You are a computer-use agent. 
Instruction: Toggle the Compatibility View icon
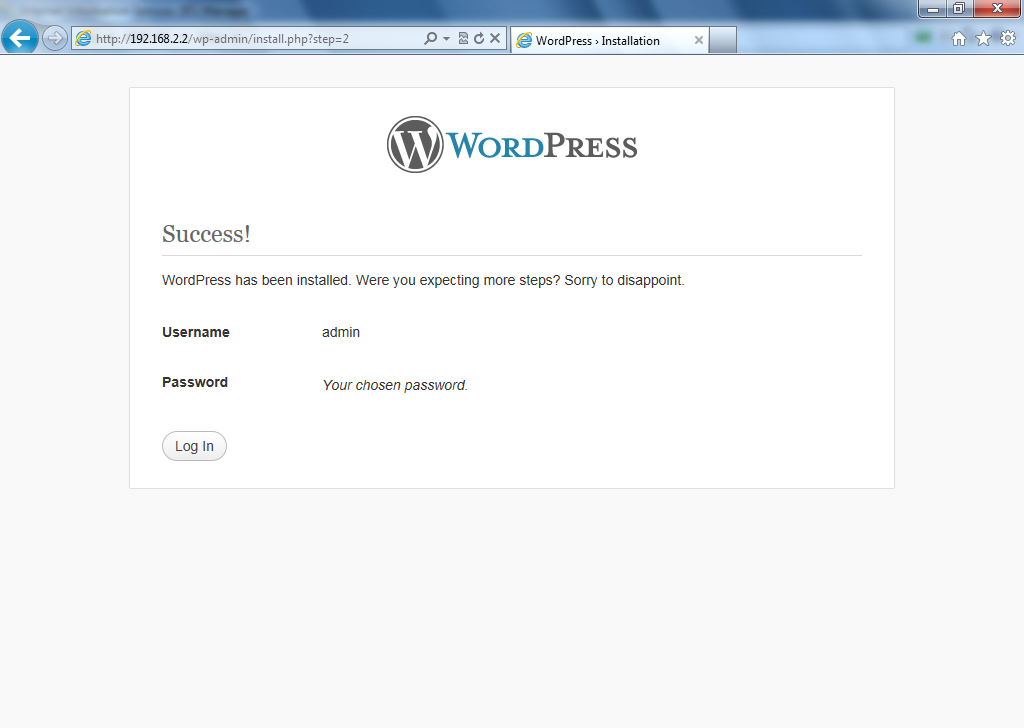click(463, 39)
